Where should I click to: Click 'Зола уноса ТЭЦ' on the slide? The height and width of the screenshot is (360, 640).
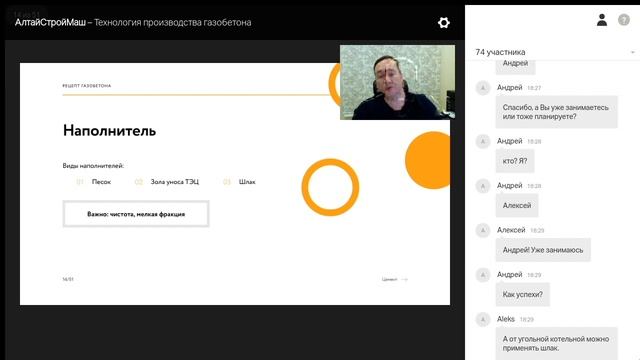click(x=175, y=182)
